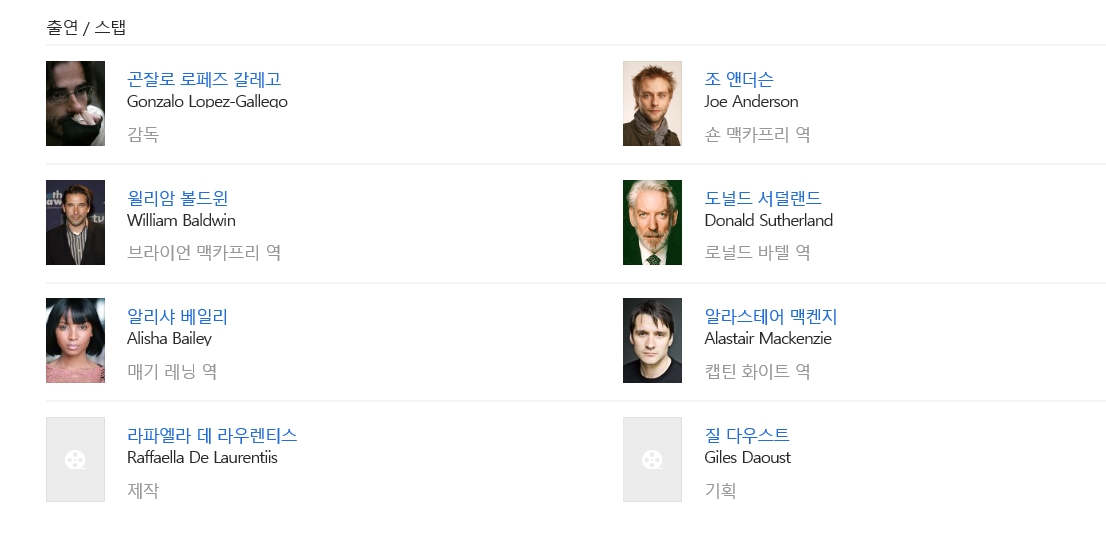Visit the 질 다우스트 name link
1106x551 pixels.
[747, 435]
